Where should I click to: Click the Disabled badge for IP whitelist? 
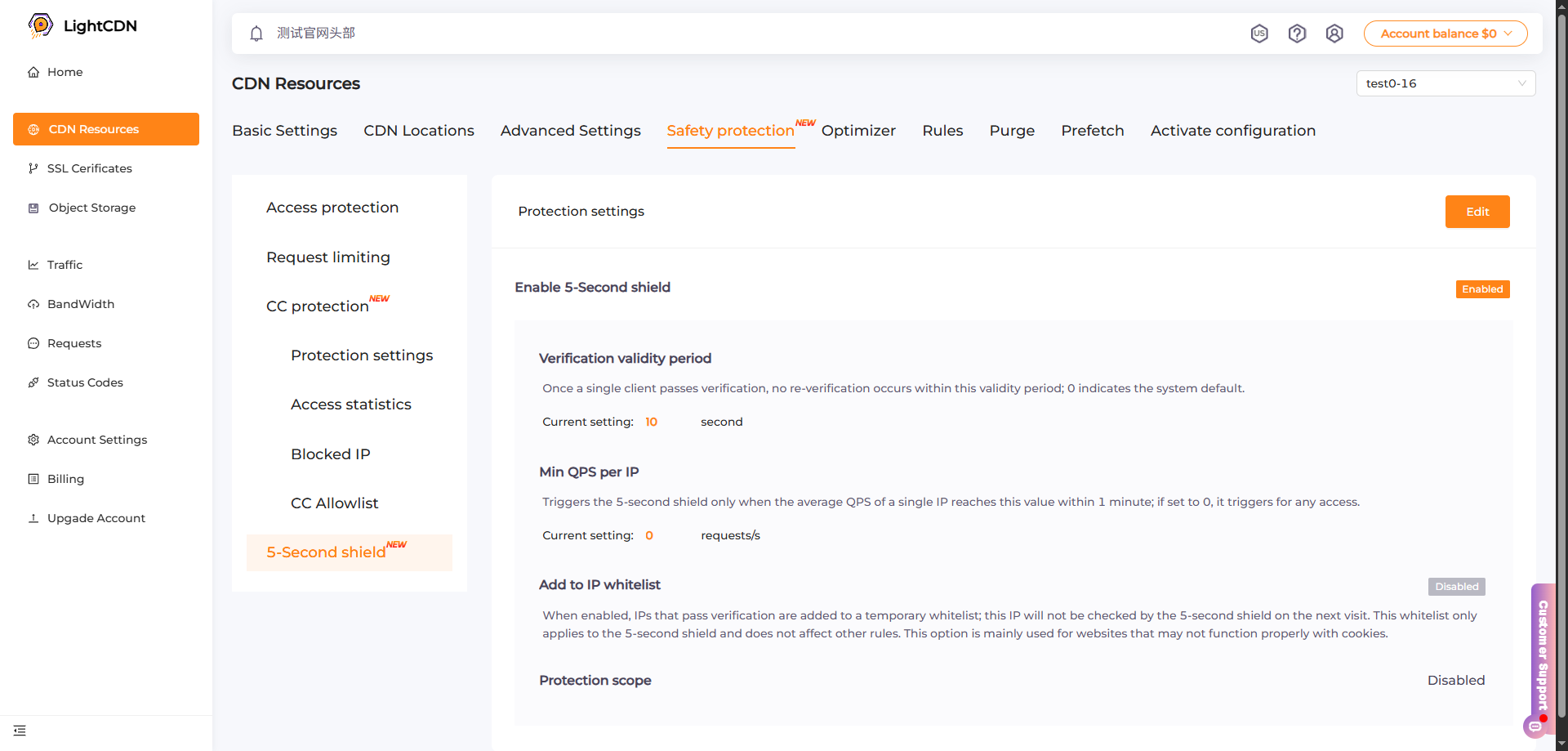[1456, 587]
